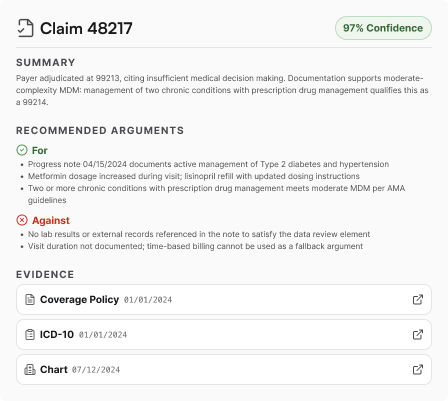
Task: Open ICD-10 via its external link icon
Action: (x=418, y=334)
